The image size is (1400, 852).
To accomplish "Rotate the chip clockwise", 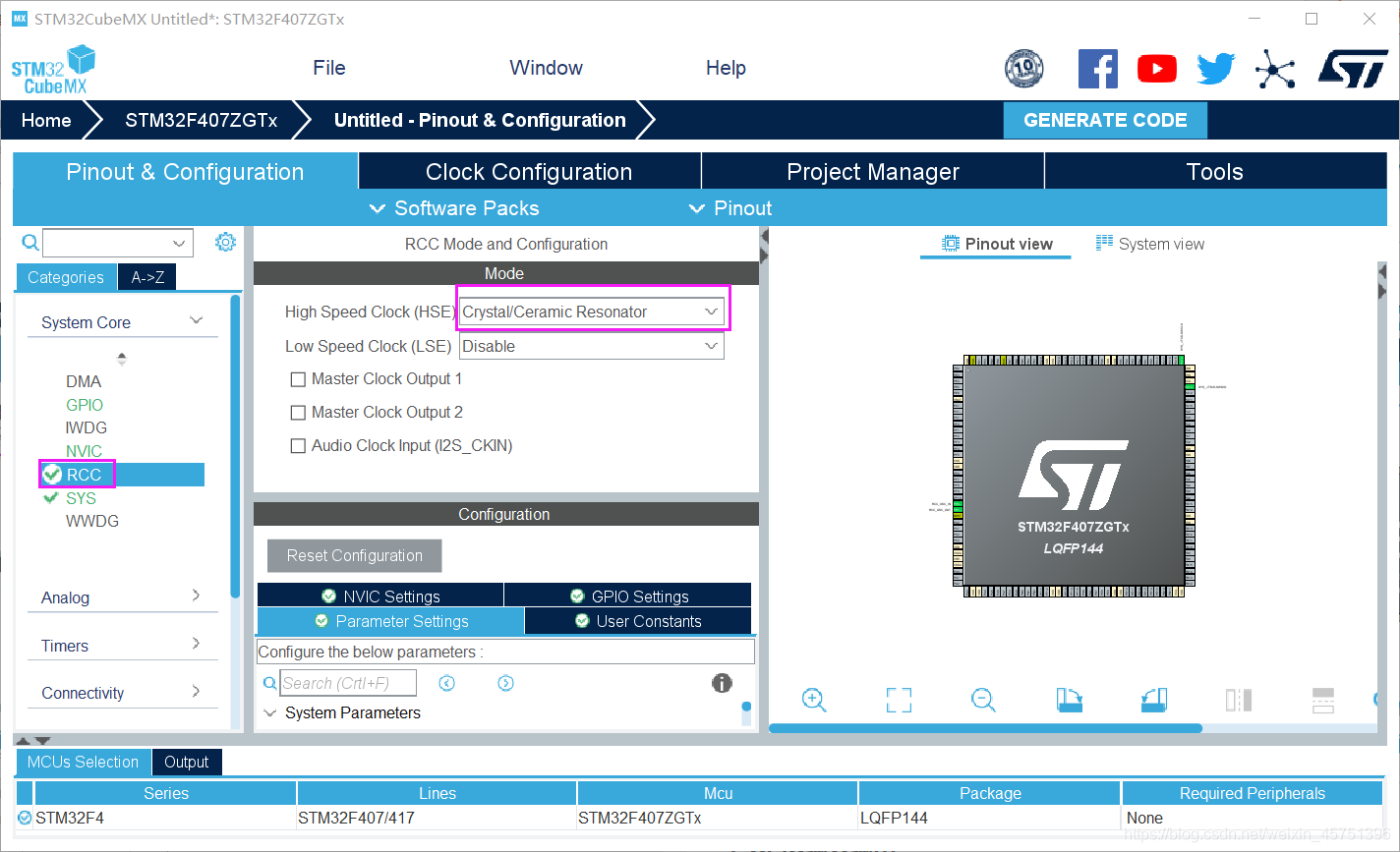I will pos(1069,700).
